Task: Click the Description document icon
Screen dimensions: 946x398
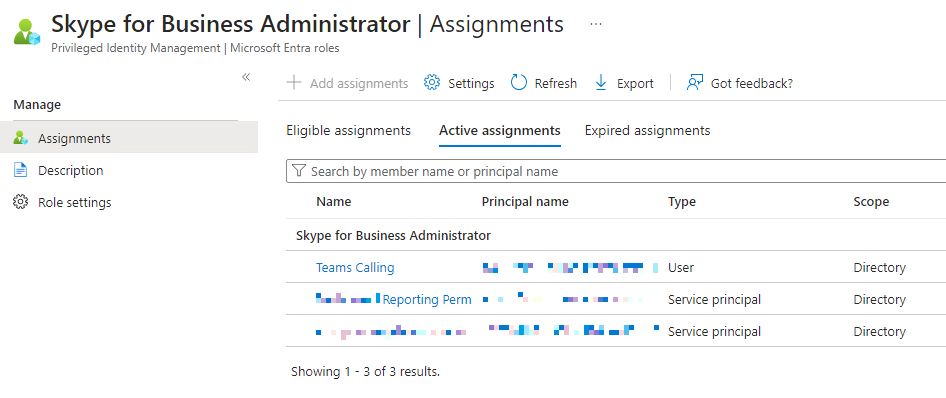Action: coord(21,170)
